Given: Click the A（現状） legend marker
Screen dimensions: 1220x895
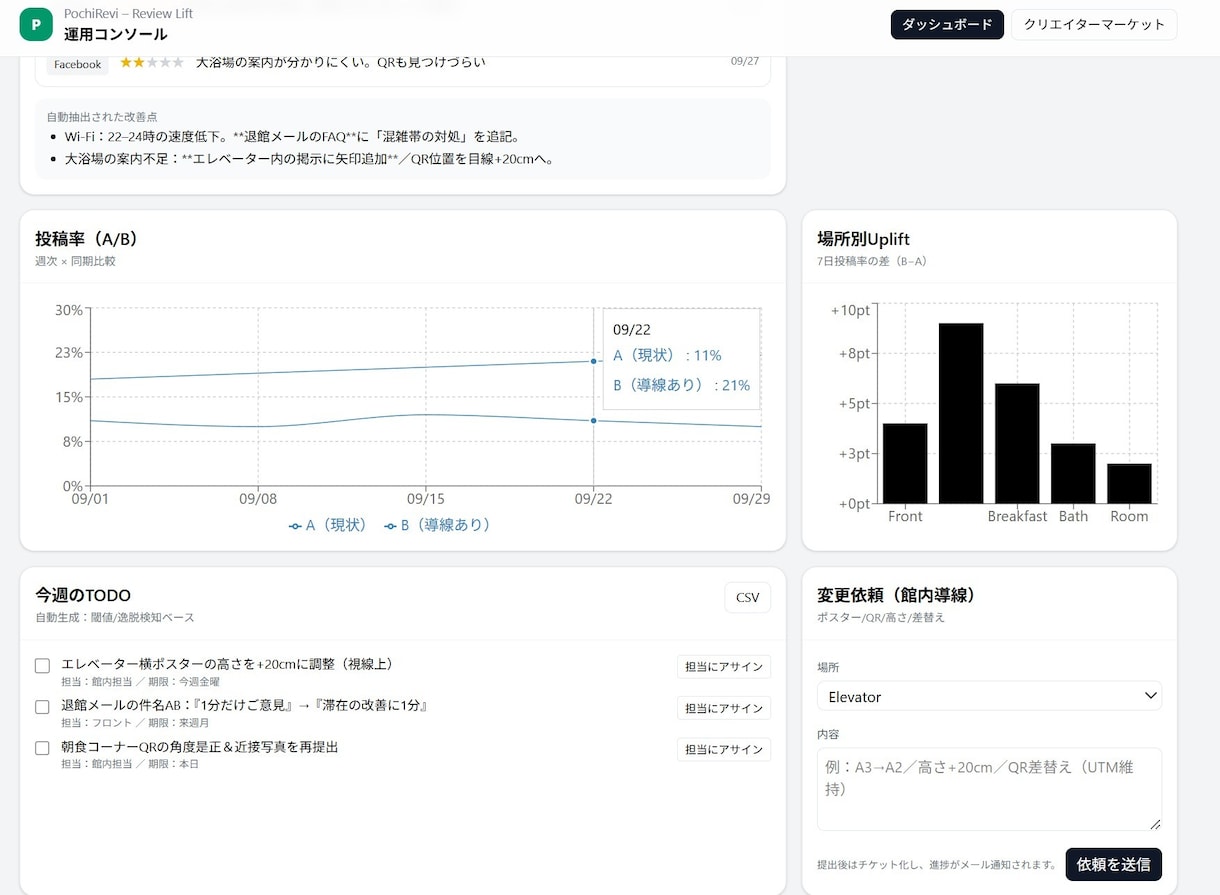Looking at the screenshot, I should (x=295, y=526).
